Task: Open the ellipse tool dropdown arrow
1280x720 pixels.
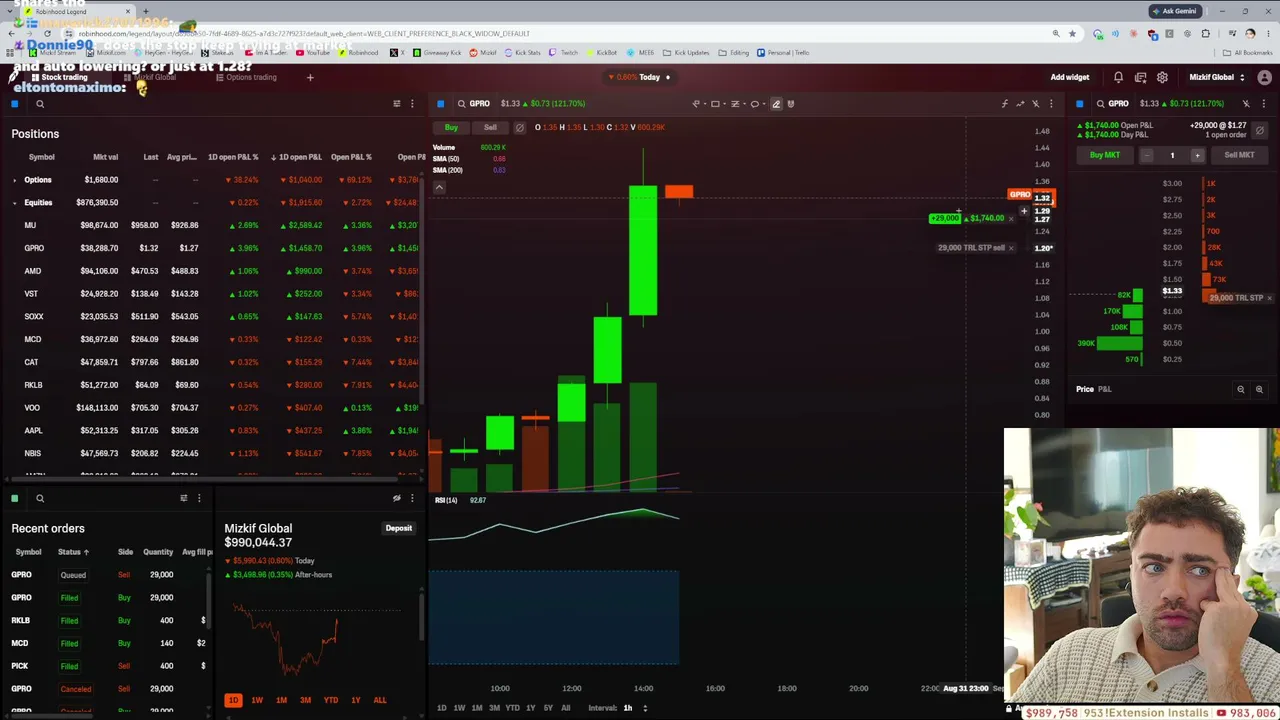Action: pos(765,104)
